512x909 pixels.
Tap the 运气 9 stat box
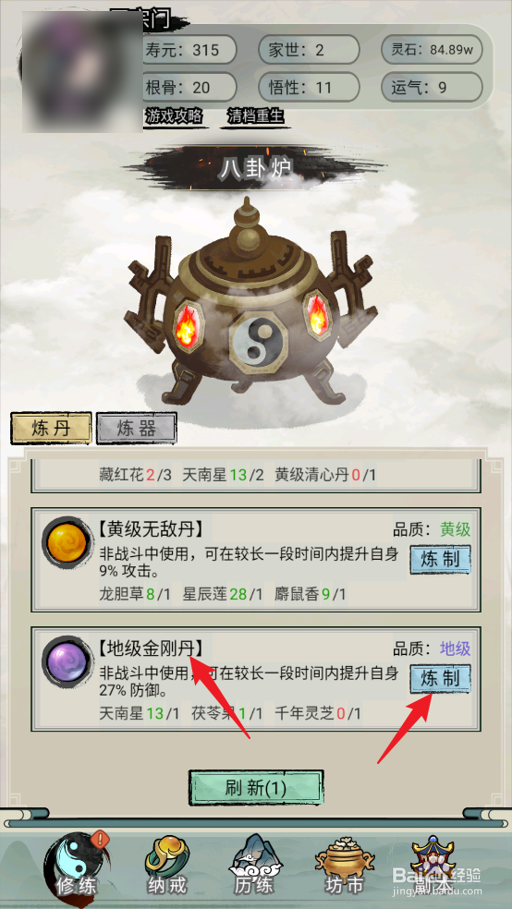point(432,88)
